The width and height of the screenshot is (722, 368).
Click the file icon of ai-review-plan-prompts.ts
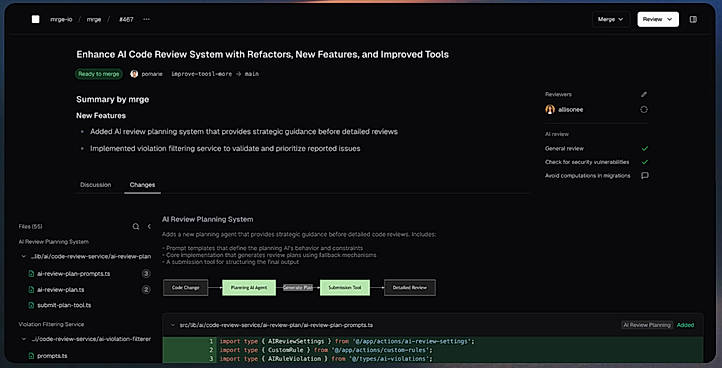[31, 274]
